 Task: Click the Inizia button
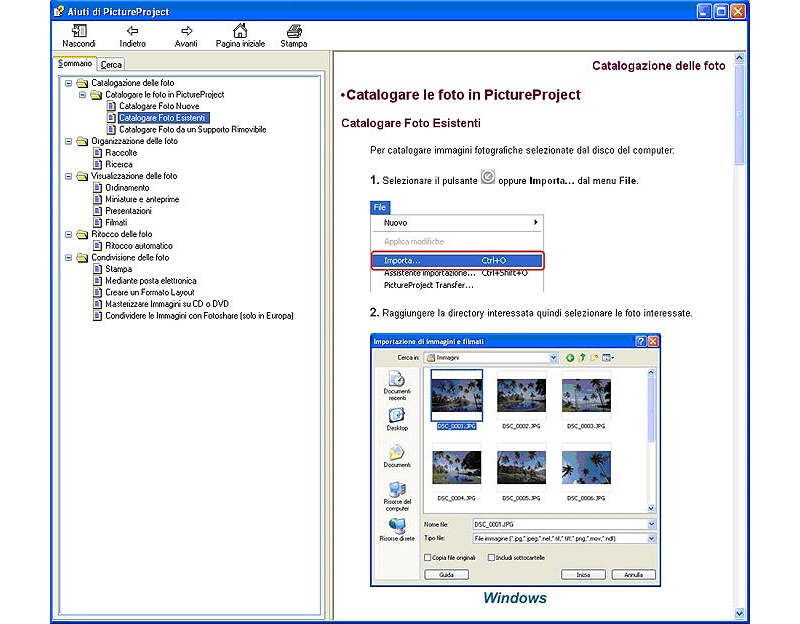tap(583, 575)
